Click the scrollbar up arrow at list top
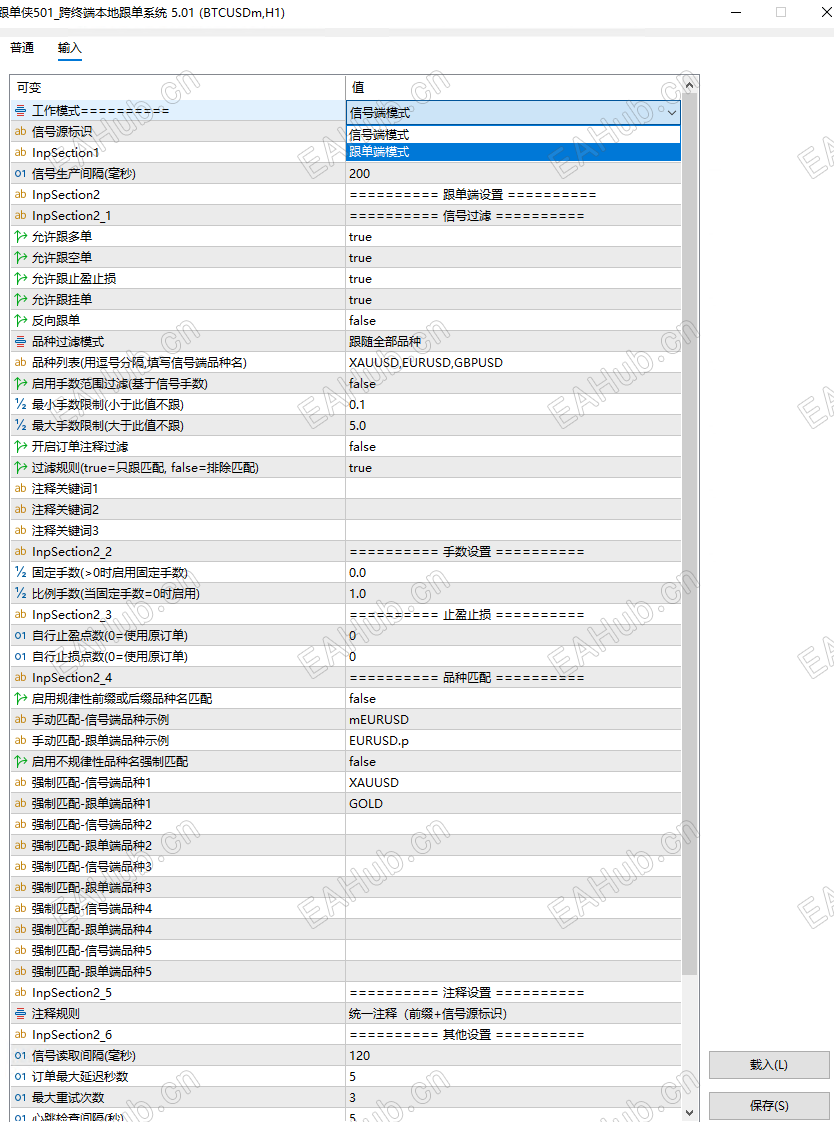Screen dimensions: 834x1122 [x=690, y=84]
